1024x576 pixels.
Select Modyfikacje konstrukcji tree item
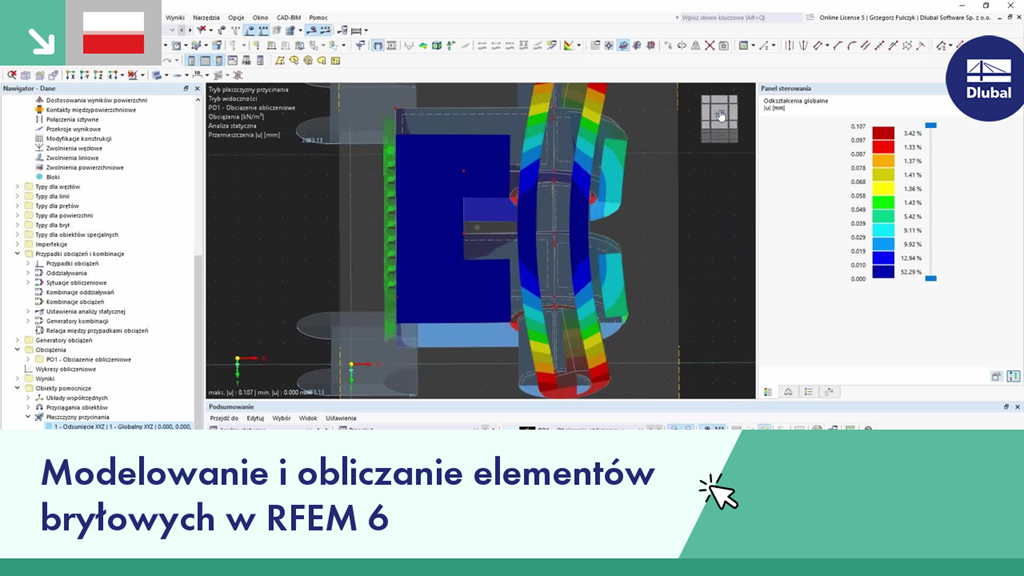click(x=79, y=138)
